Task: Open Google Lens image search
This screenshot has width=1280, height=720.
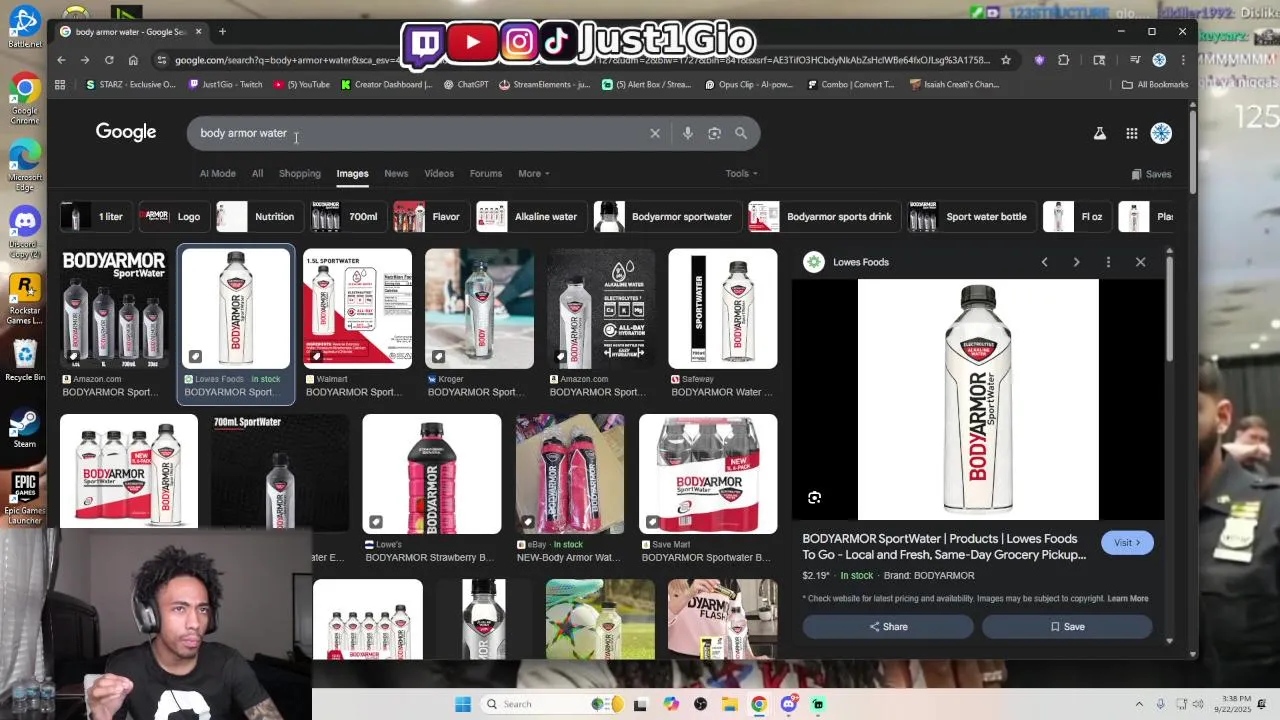Action: (x=714, y=133)
